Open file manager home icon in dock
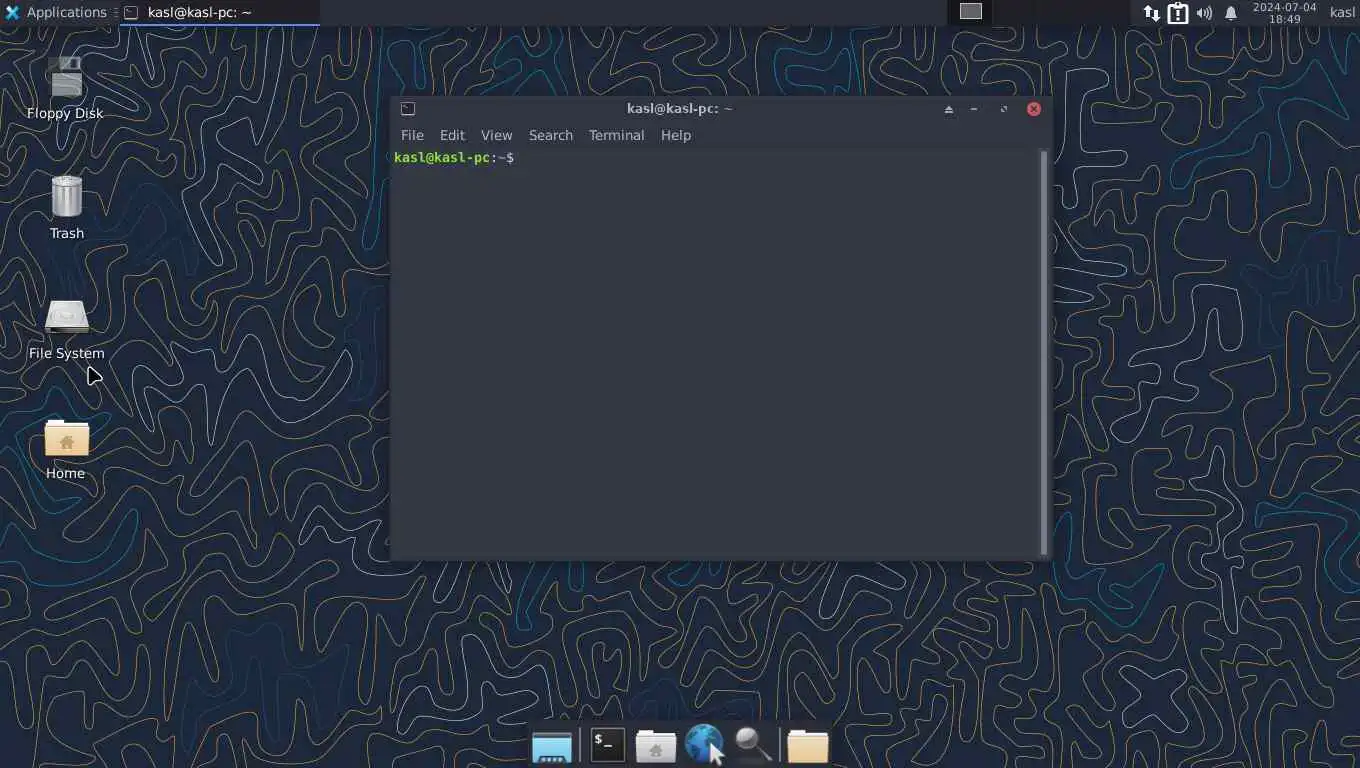This screenshot has width=1360, height=768. coord(656,746)
